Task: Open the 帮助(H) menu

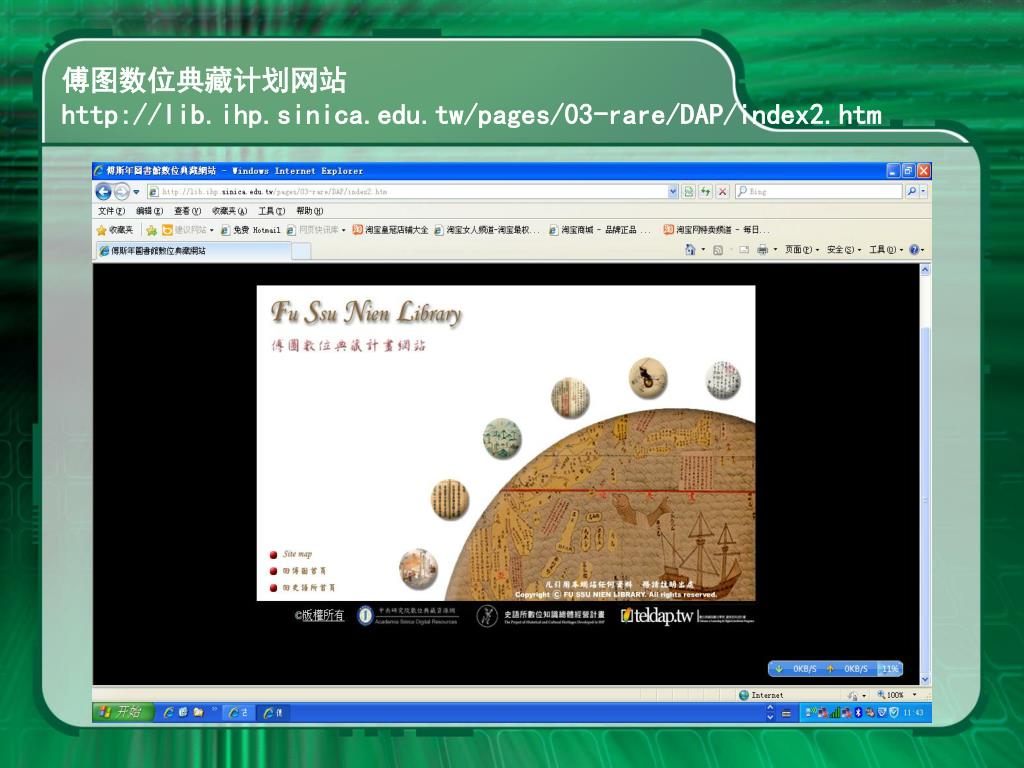Action: click(310, 211)
